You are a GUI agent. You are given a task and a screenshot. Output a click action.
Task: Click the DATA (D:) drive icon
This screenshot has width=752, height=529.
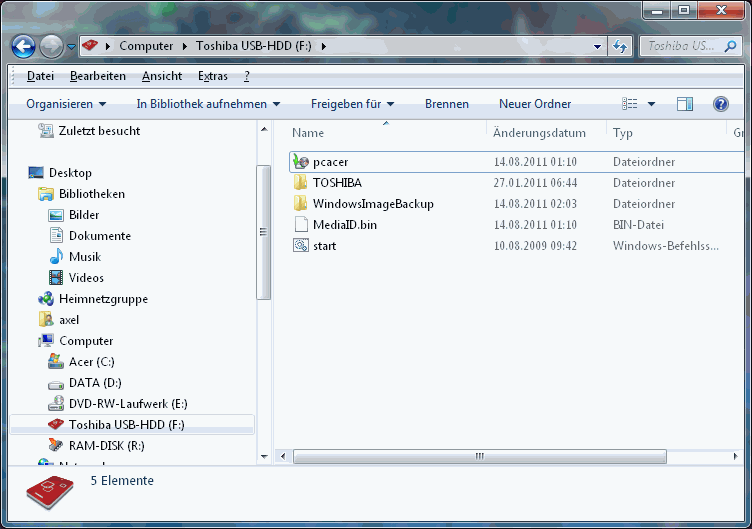[x=56, y=384]
